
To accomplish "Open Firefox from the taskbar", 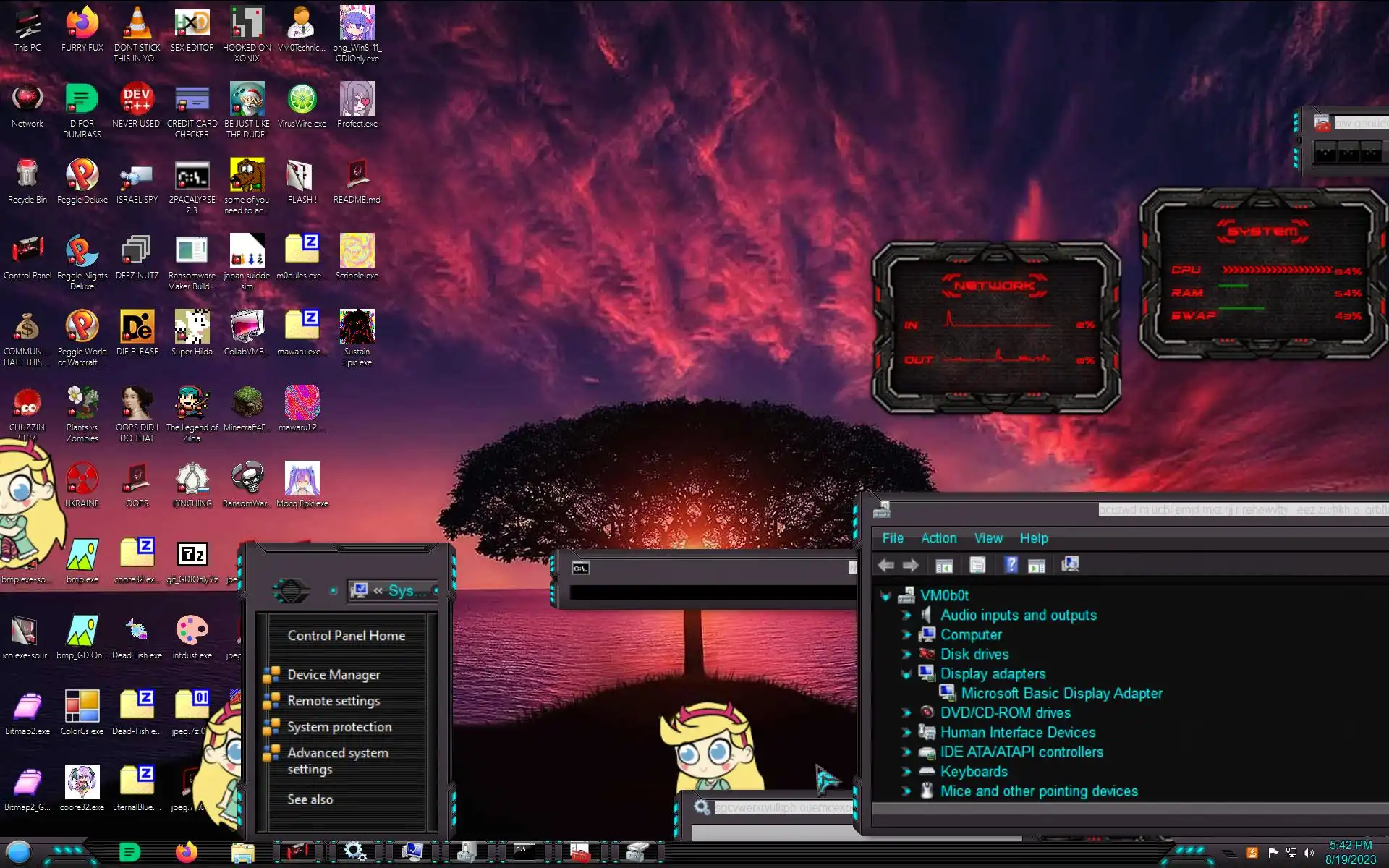I will 187,852.
